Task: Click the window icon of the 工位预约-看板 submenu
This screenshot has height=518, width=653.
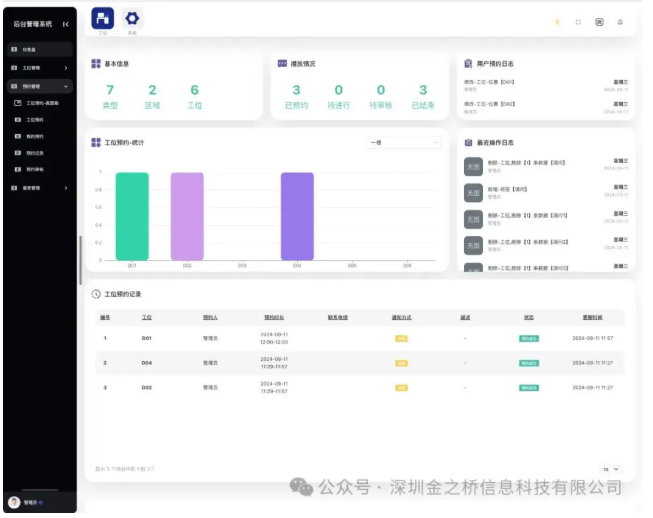Action: click(x=17, y=103)
